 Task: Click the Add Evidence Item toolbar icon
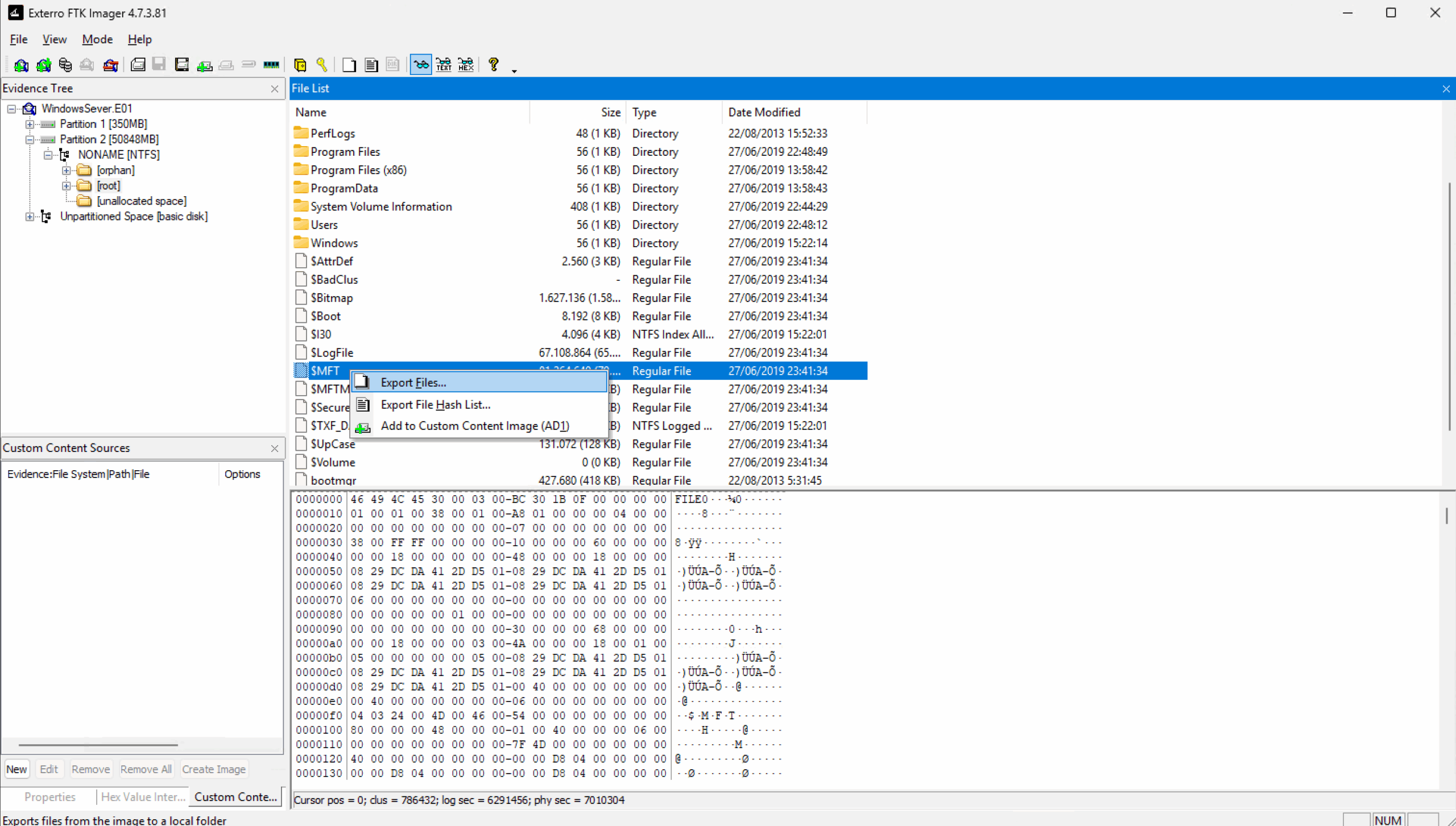coord(21,65)
